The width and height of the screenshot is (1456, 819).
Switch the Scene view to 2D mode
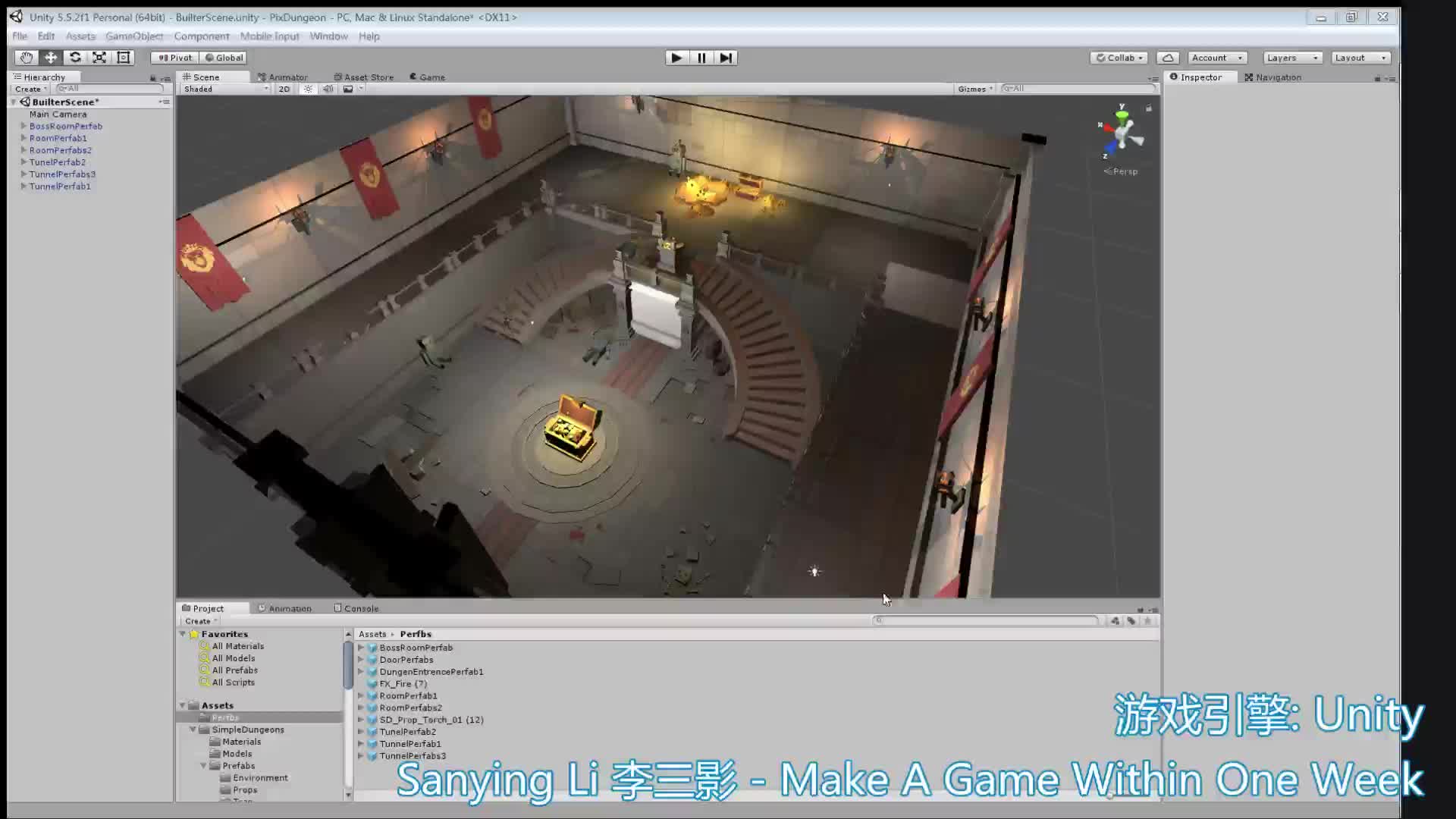coord(283,89)
